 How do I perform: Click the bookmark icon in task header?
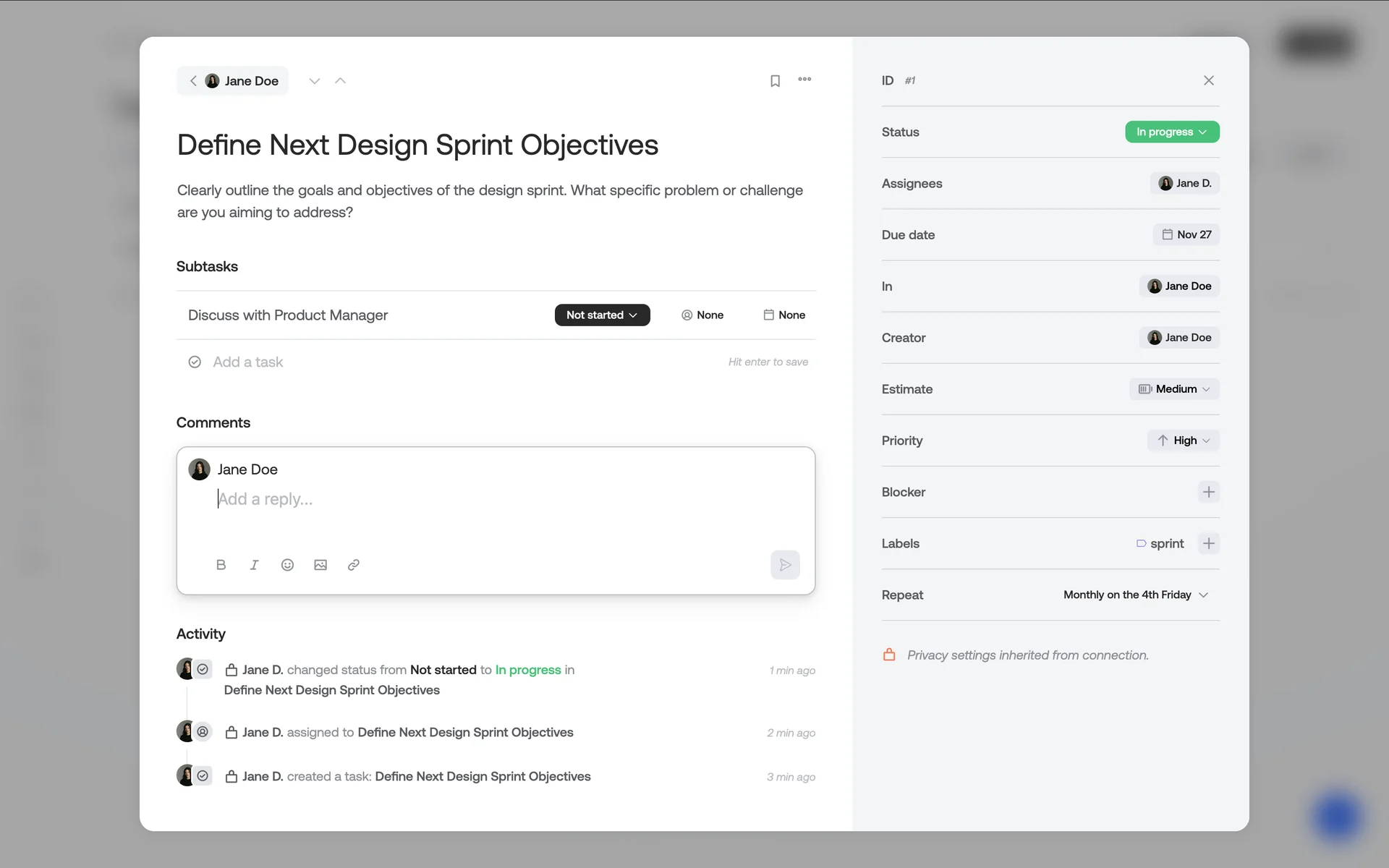point(775,81)
